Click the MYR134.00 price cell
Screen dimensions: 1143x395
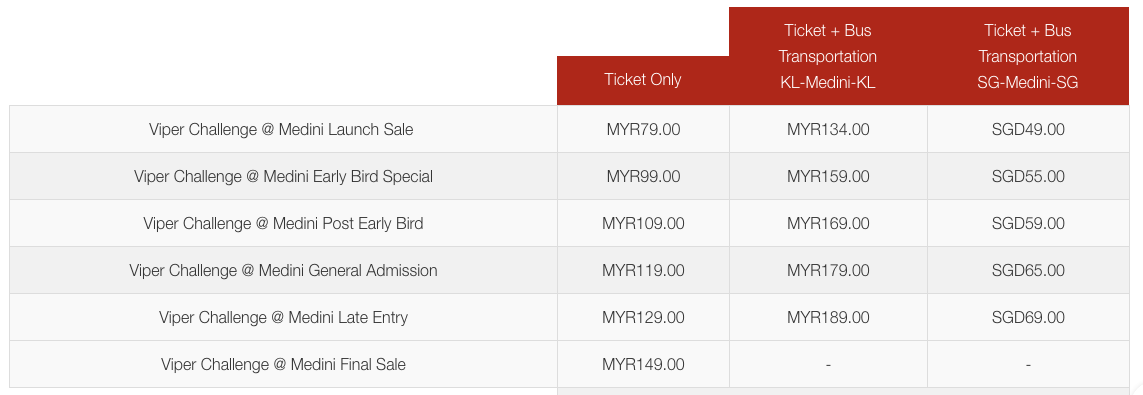coord(828,130)
